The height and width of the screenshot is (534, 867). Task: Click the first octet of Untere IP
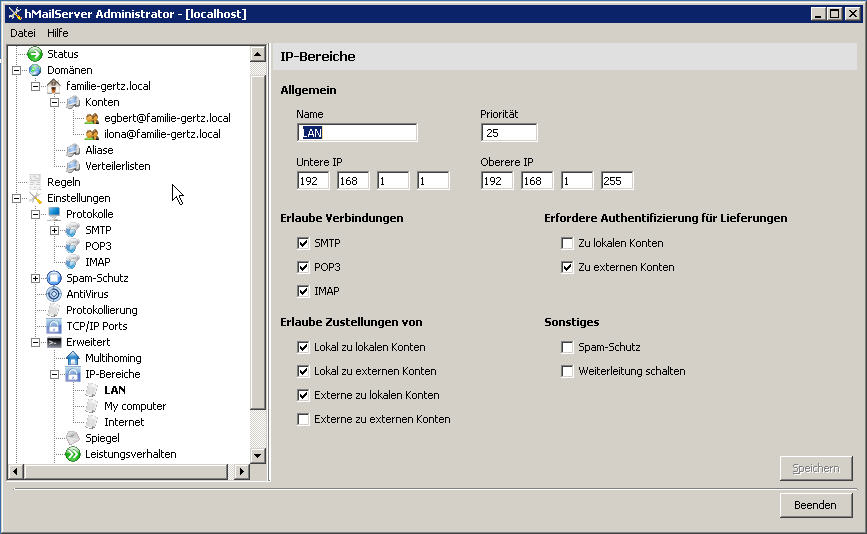click(312, 181)
